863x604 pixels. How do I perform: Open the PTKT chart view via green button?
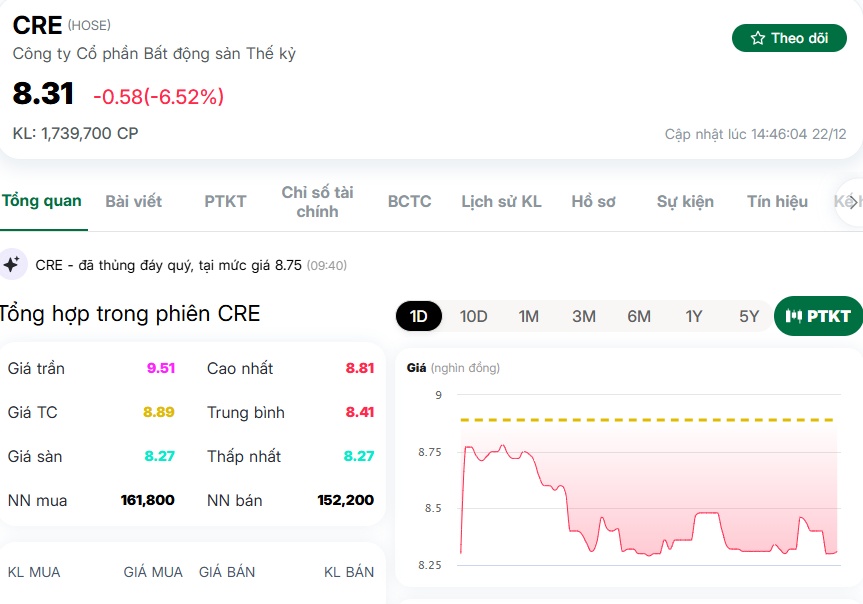[820, 316]
